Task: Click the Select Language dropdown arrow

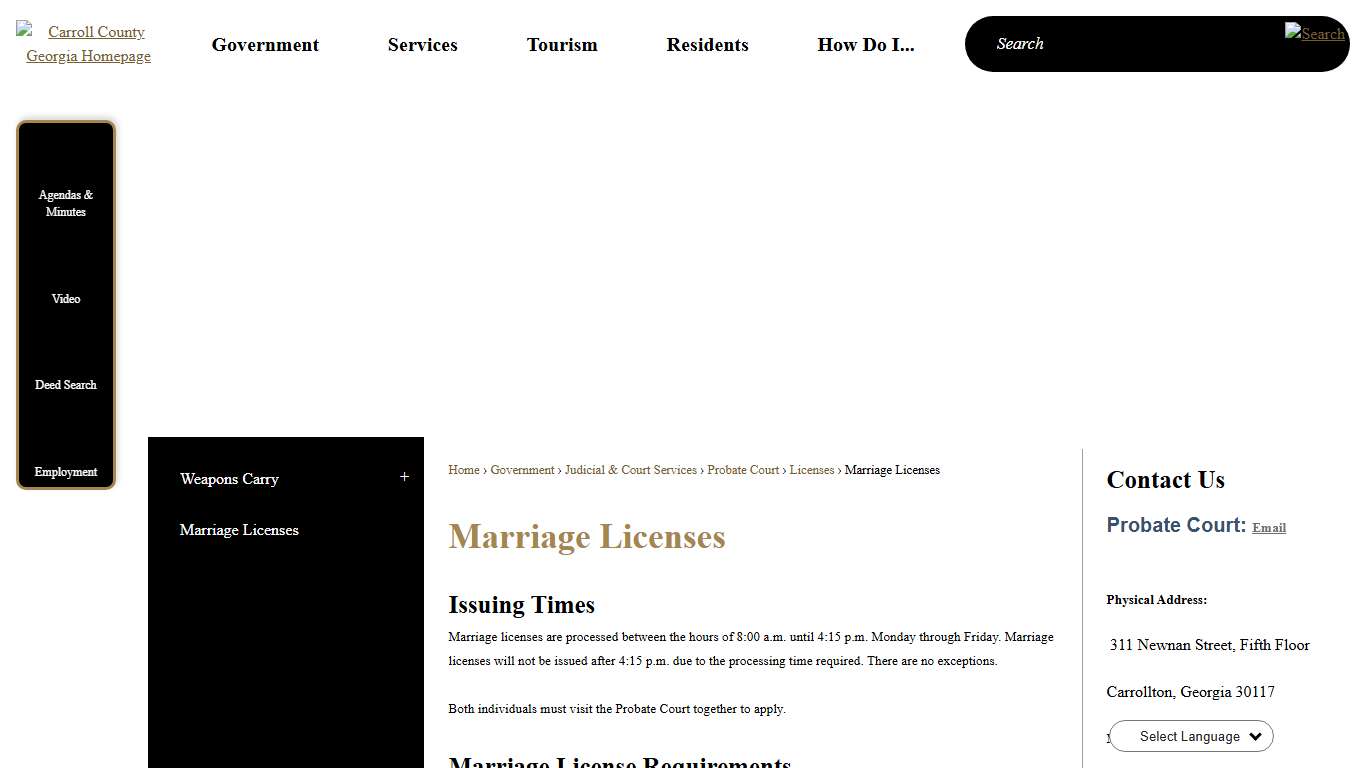Action: click(x=1255, y=736)
